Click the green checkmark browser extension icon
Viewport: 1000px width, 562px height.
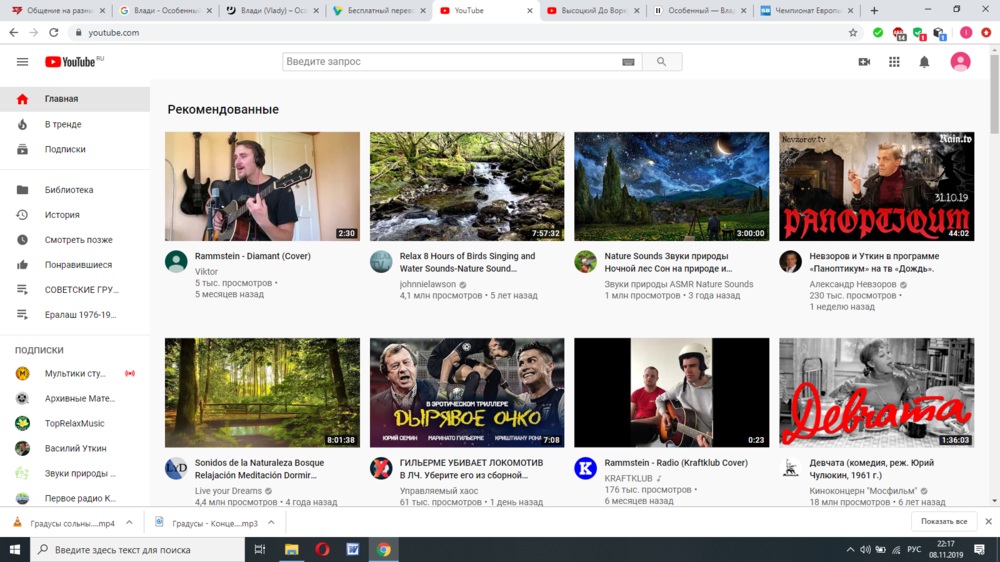tap(878, 33)
